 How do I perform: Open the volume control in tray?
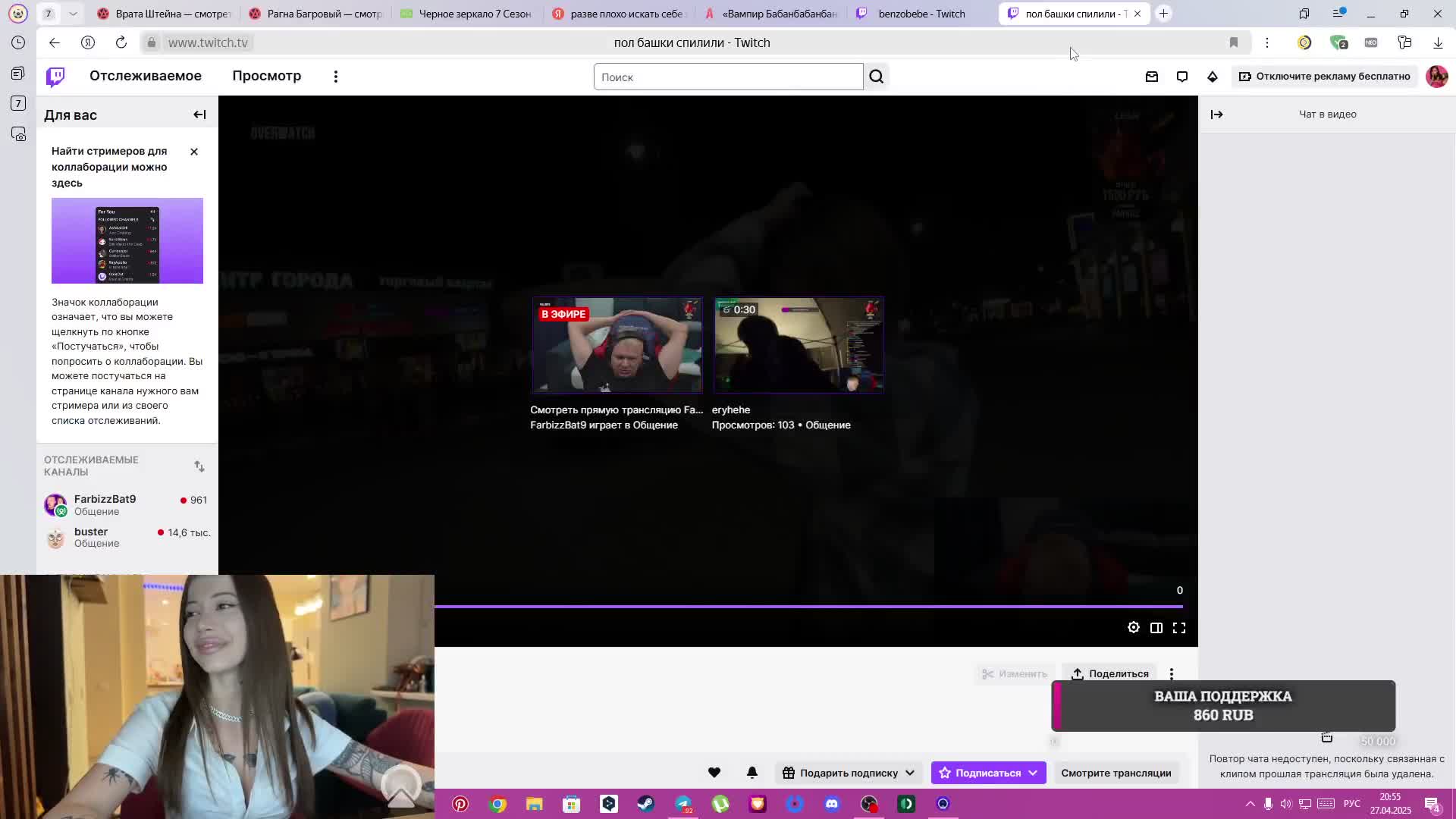click(x=1286, y=804)
